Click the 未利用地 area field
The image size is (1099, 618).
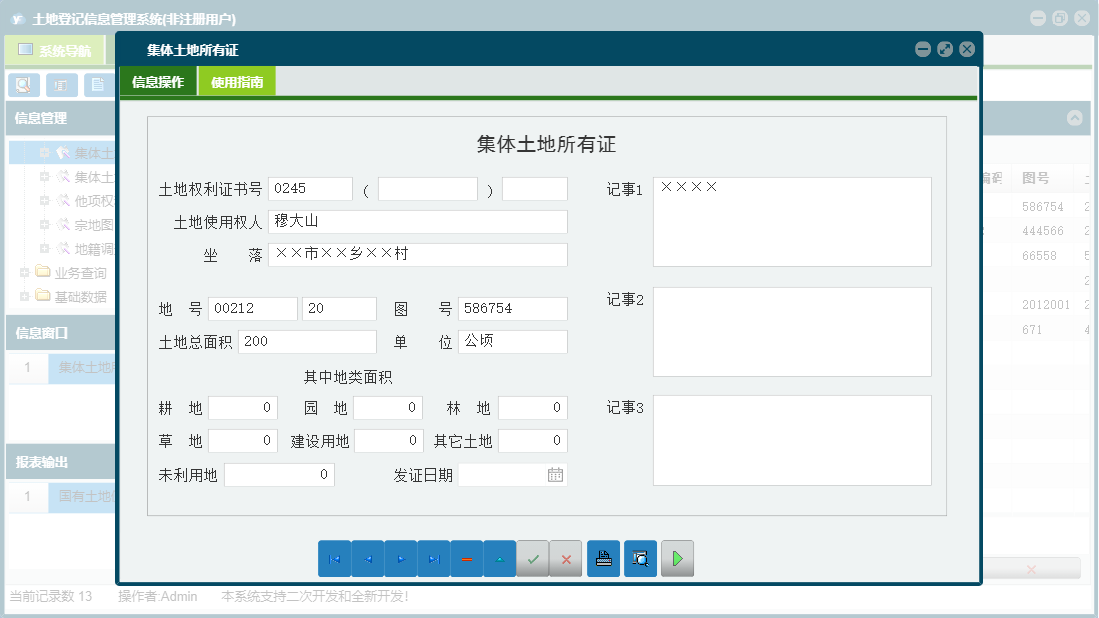279,474
